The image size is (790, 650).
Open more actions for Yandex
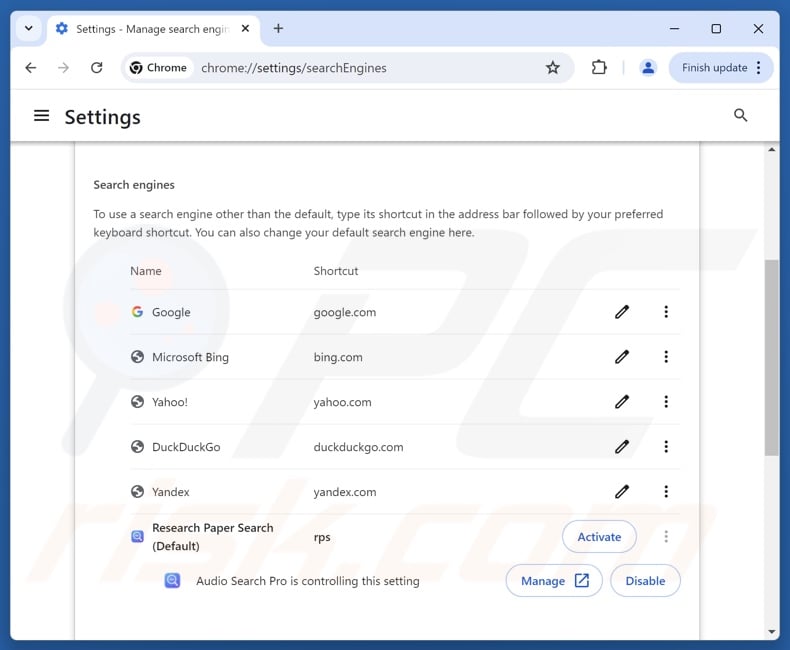point(666,492)
